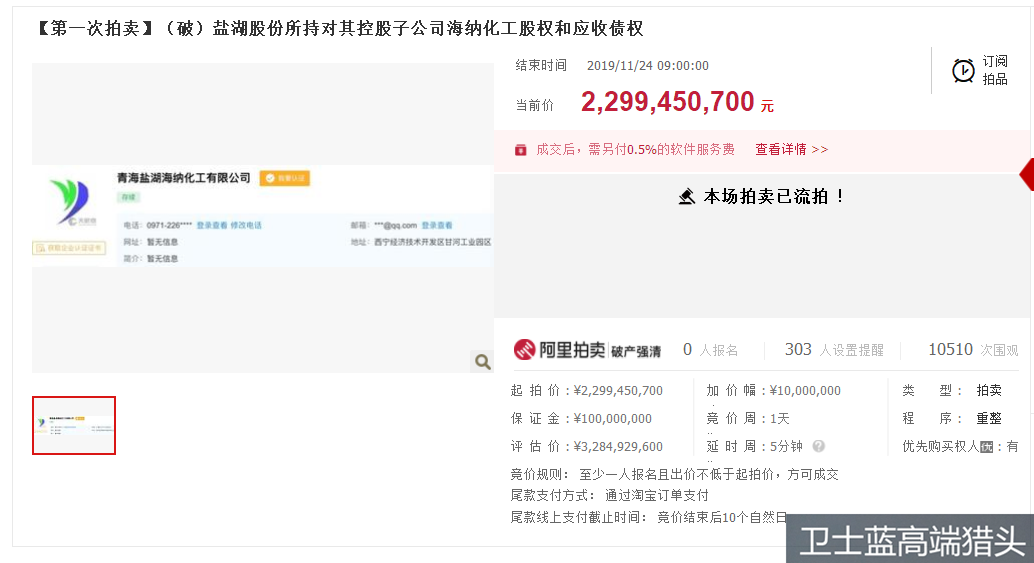Click 青海盐湖海纳化工有限公司 name in image

183,178
